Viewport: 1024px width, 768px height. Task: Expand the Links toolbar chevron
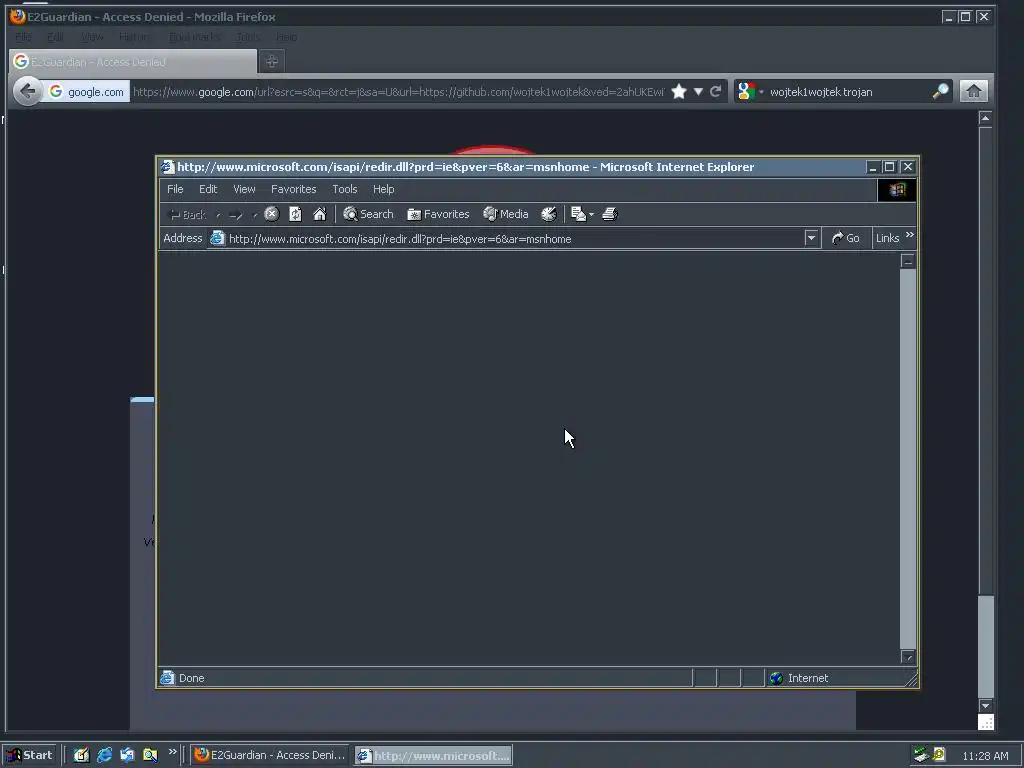910,234
